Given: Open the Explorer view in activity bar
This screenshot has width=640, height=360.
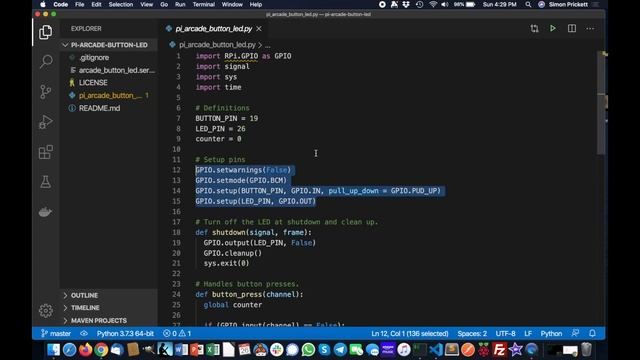Looking at the screenshot, I should (x=45, y=32).
